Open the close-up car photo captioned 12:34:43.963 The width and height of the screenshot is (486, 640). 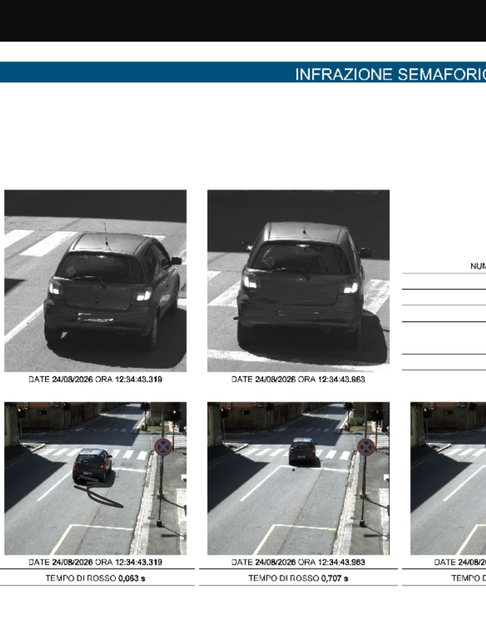click(x=298, y=281)
